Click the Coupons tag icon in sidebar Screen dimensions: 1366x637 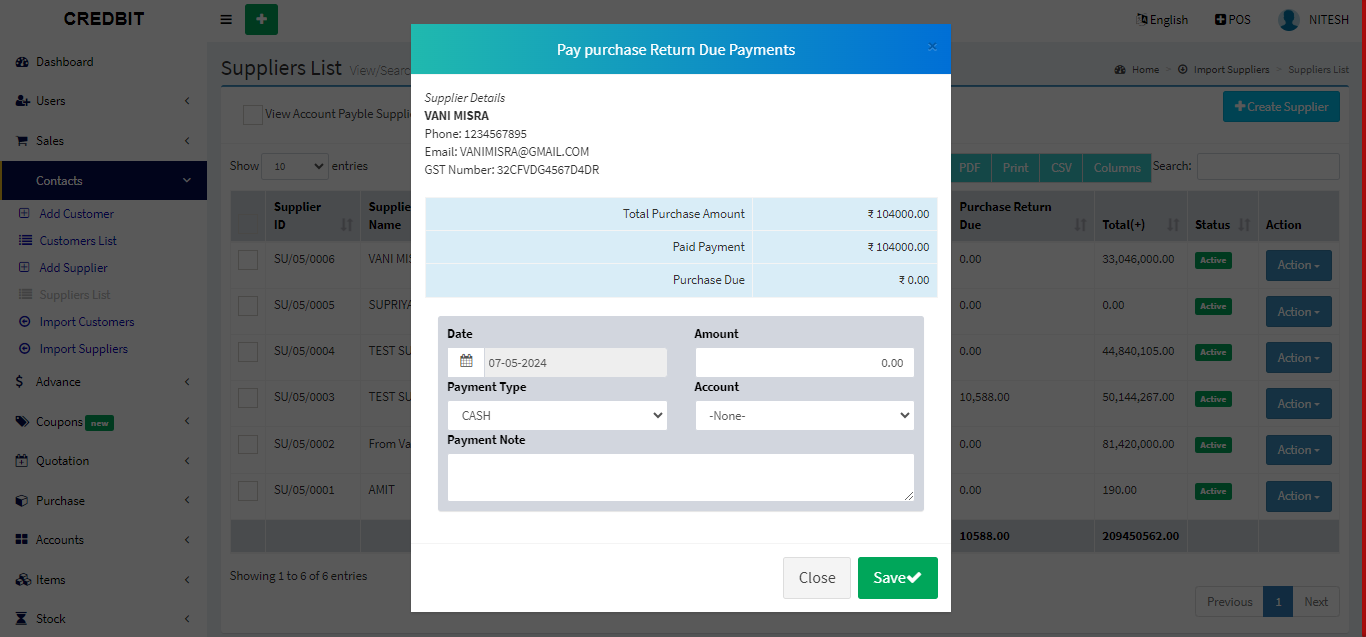22,422
